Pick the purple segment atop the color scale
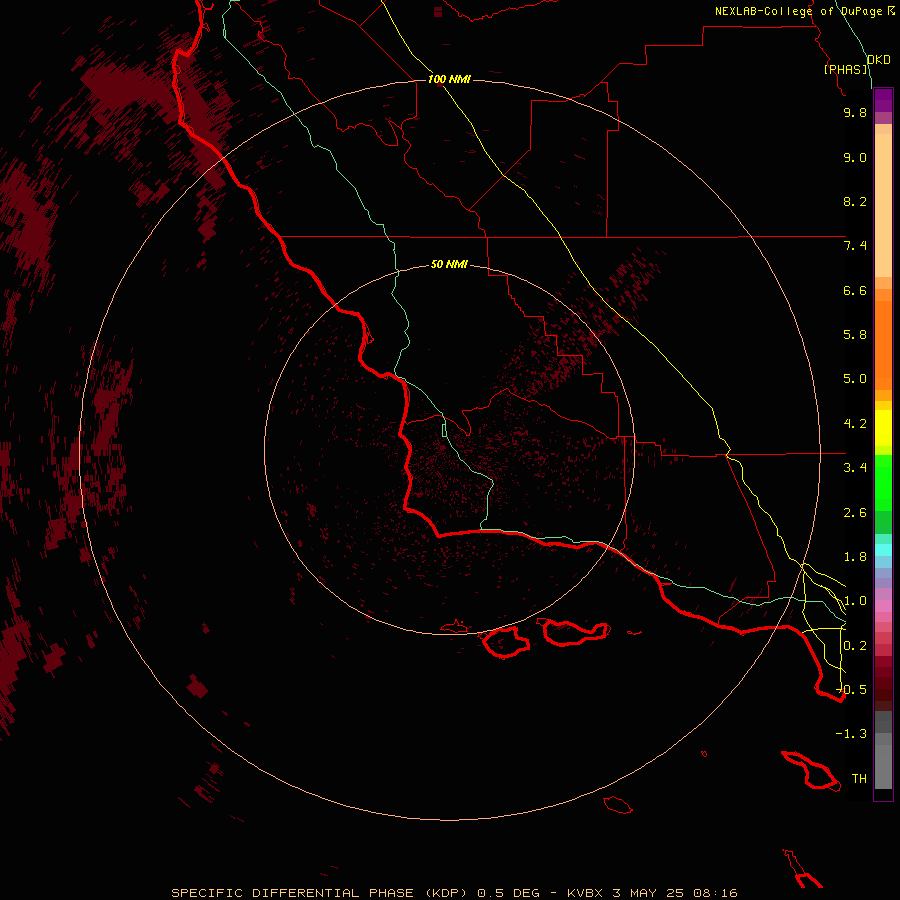The image size is (900, 900). (883, 100)
